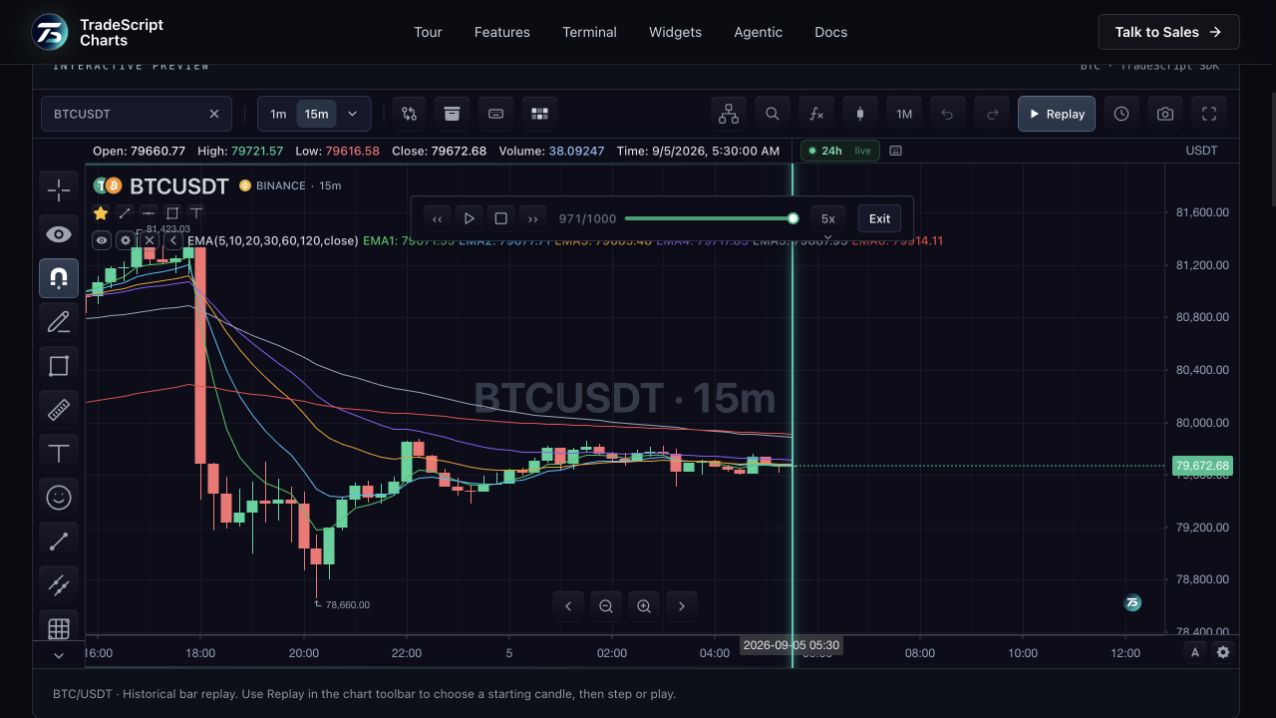Click the small keyboard icon beside live badge

coord(896,151)
